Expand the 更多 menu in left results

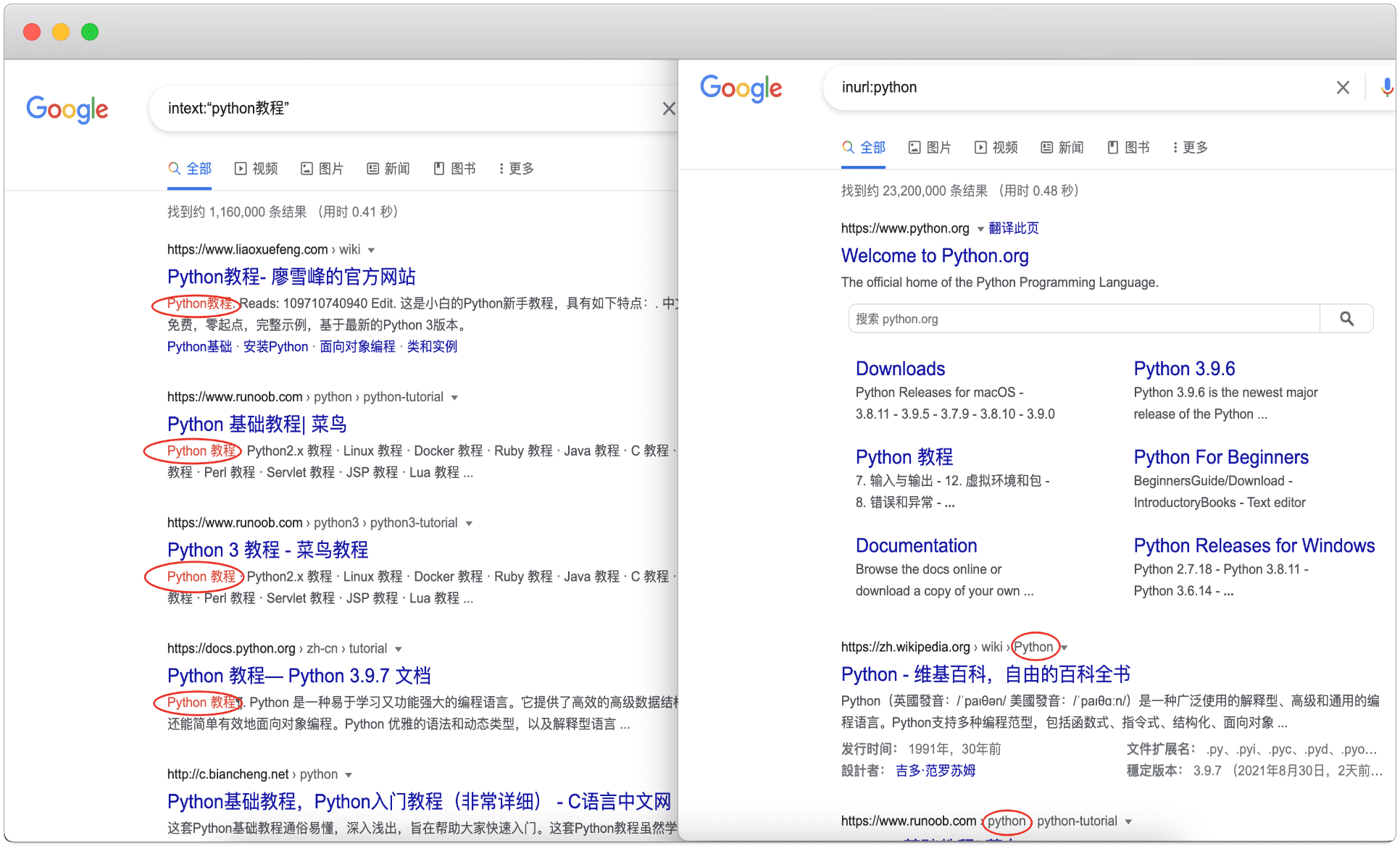[516, 169]
